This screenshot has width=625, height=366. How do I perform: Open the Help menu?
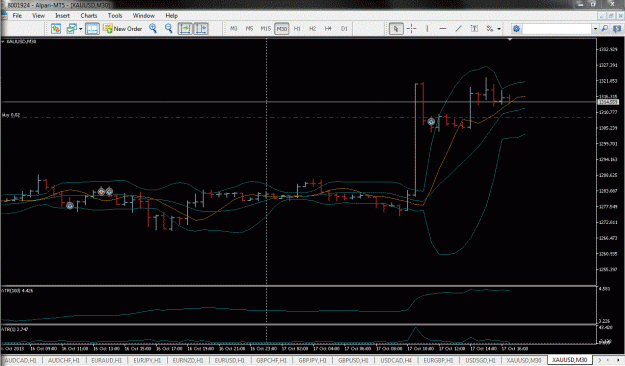[171, 16]
